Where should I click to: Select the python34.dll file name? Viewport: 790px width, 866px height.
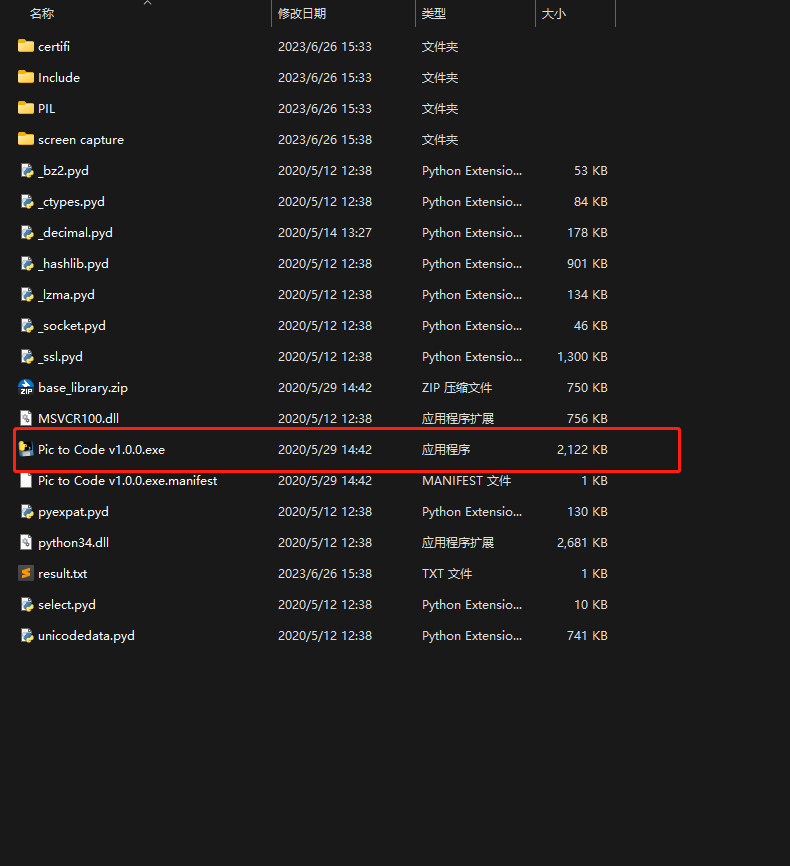click(73, 542)
